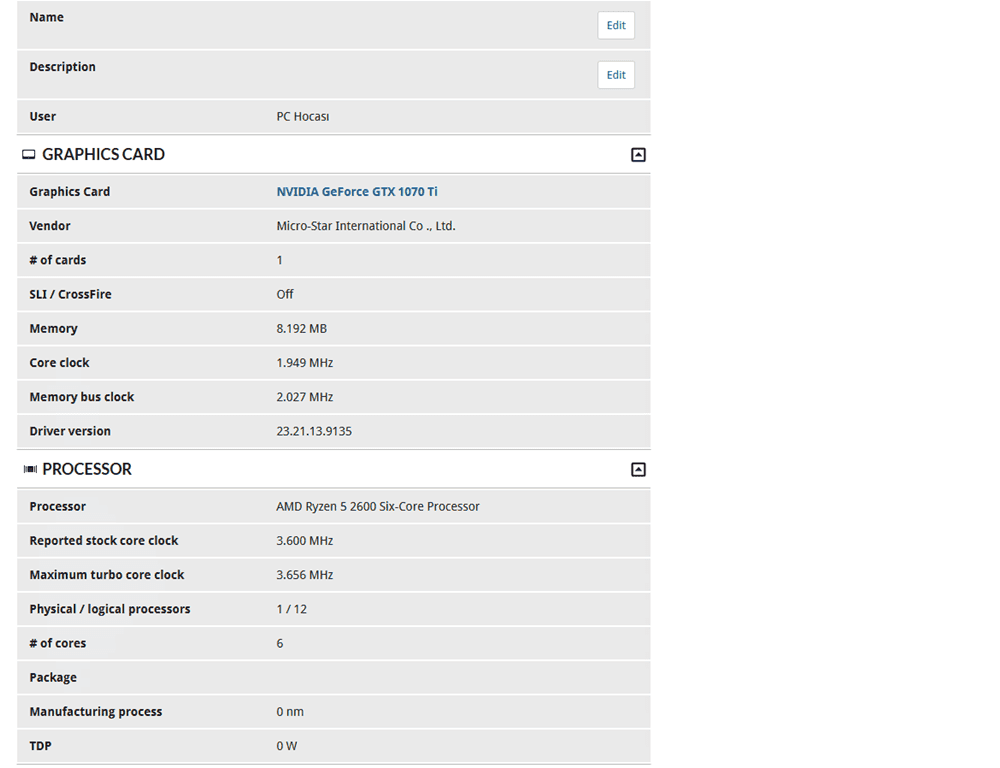Screen dimensions: 1000x768
Task: Click the Manufacturing process row label
Action: tap(96, 712)
